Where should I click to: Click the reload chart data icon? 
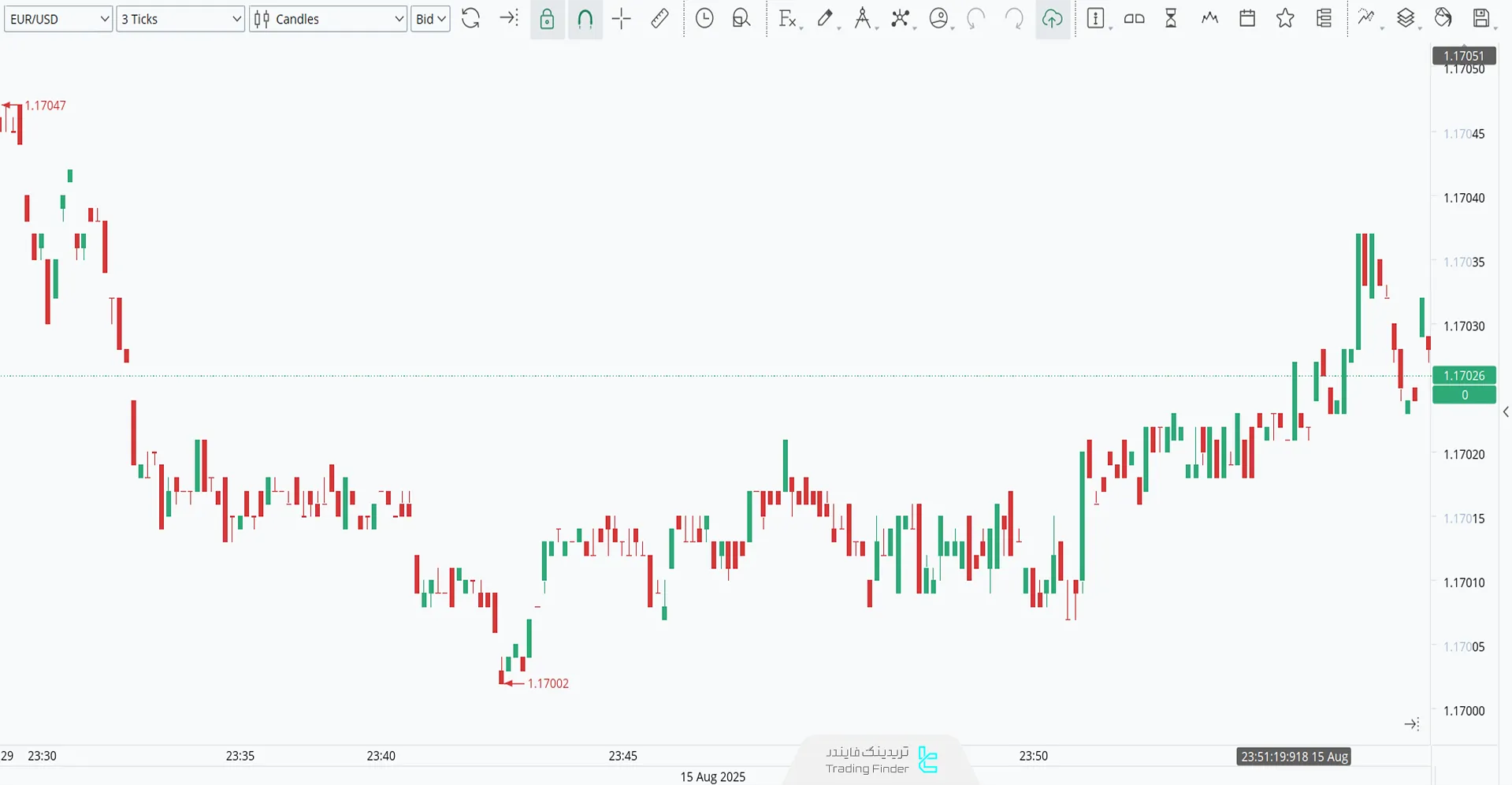[x=470, y=19]
